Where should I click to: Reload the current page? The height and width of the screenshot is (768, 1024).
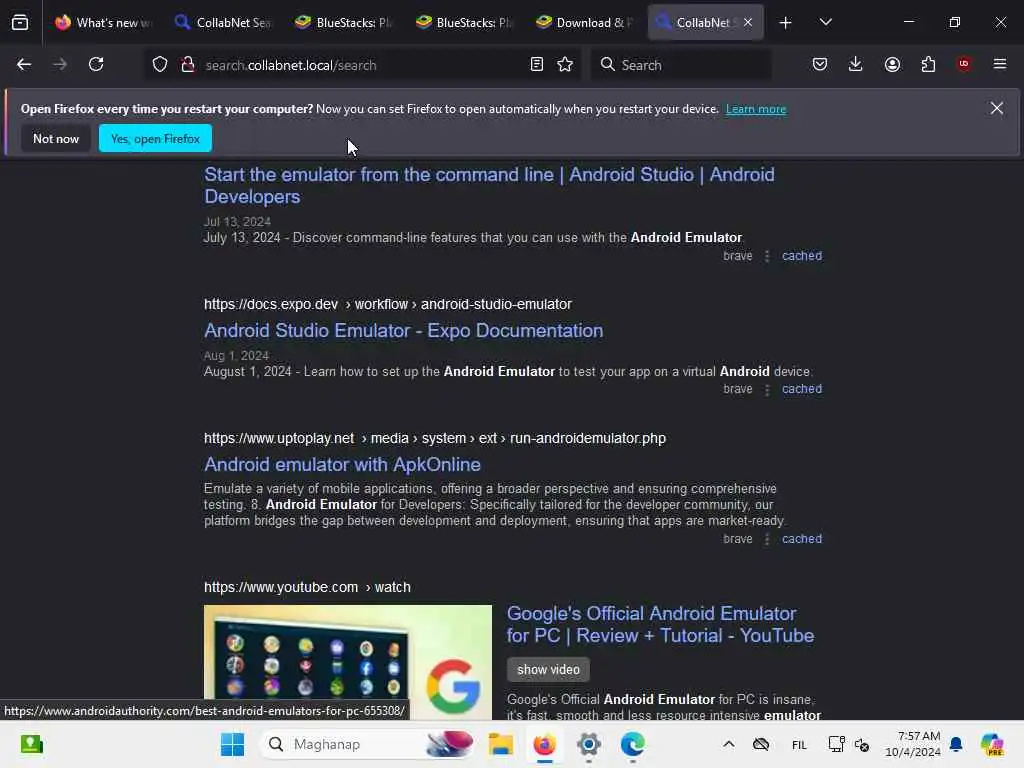[96, 64]
